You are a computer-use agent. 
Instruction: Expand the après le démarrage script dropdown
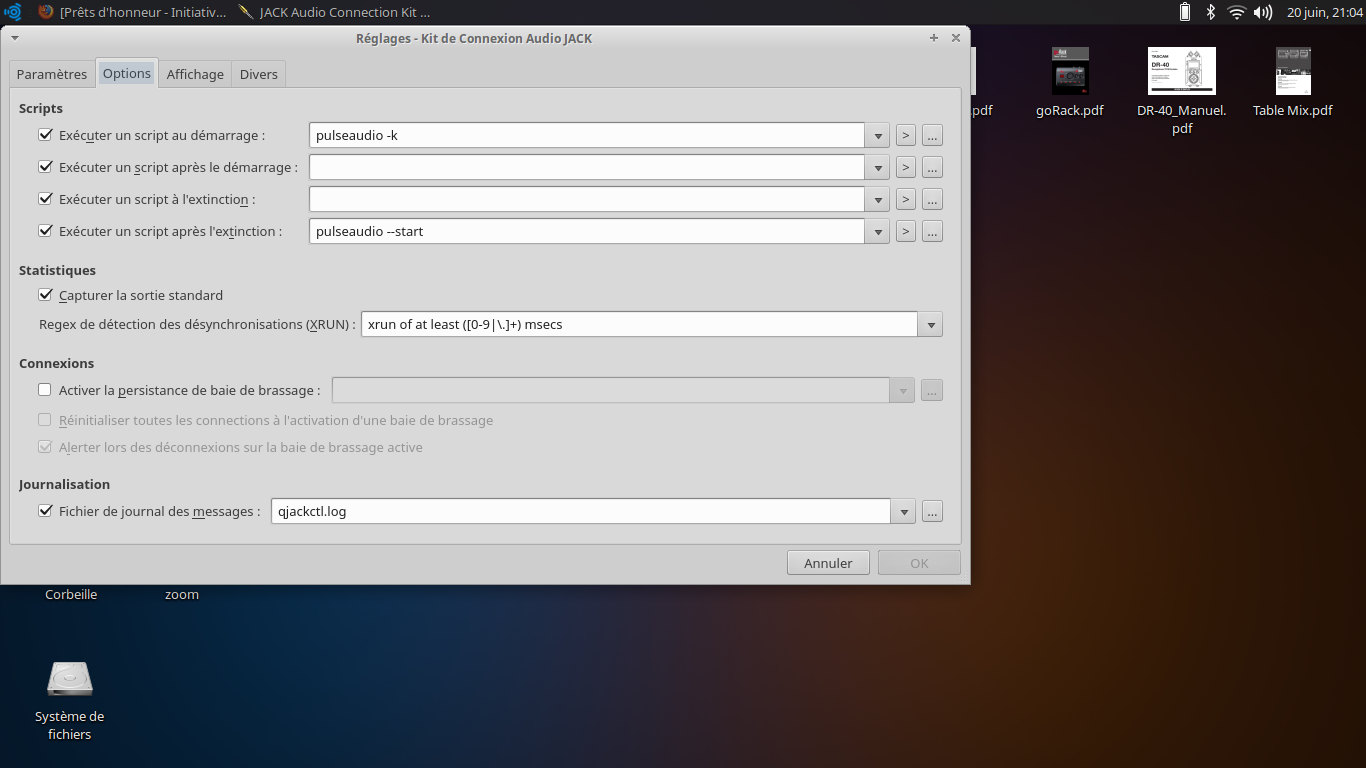(x=877, y=167)
